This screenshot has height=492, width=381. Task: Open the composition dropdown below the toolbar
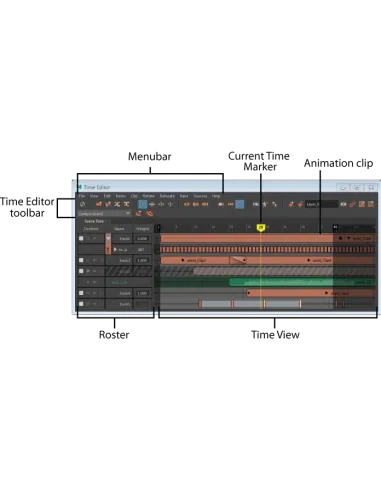coord(104,214)
